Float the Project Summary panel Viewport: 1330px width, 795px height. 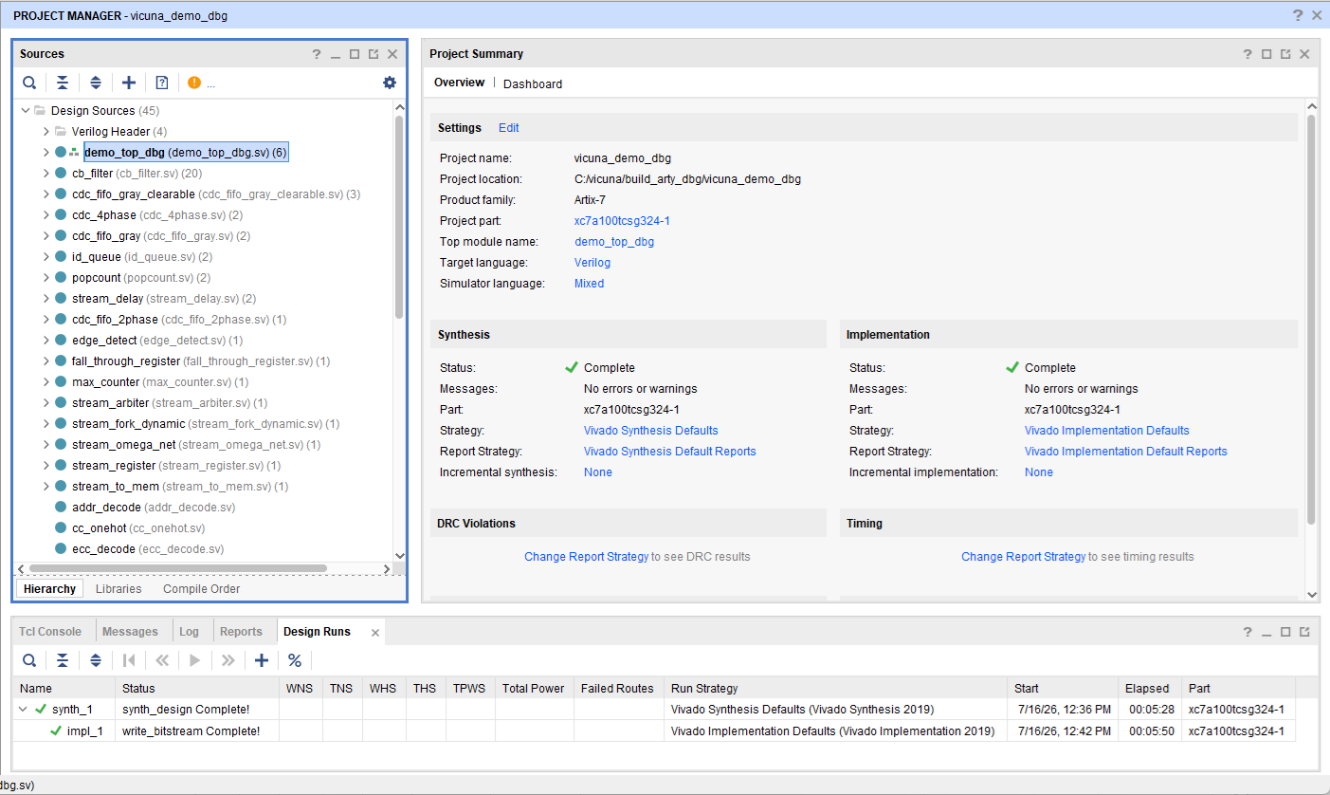1285,54
